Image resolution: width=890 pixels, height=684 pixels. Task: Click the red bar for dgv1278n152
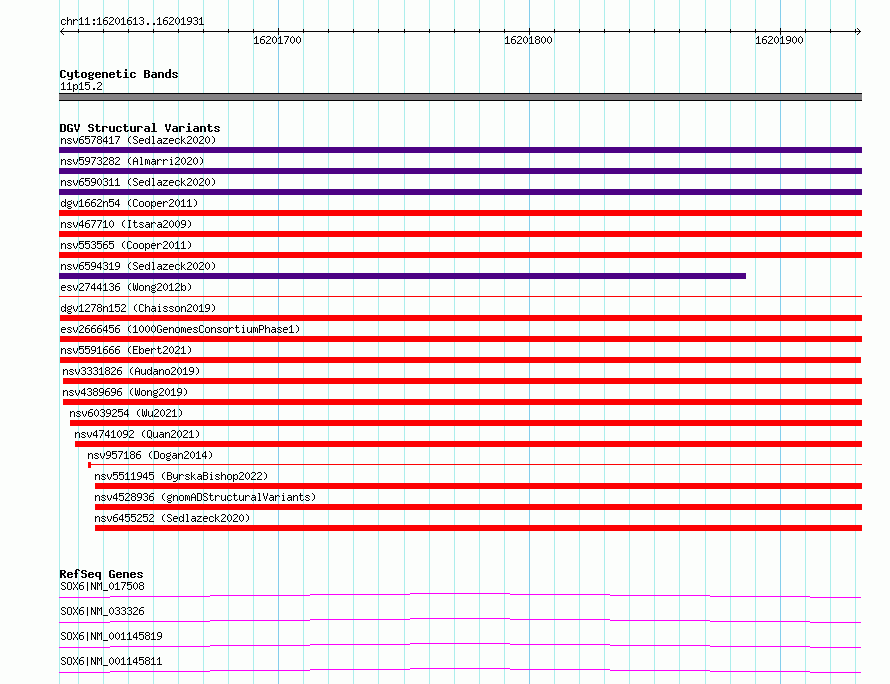(x=460, y=318)
